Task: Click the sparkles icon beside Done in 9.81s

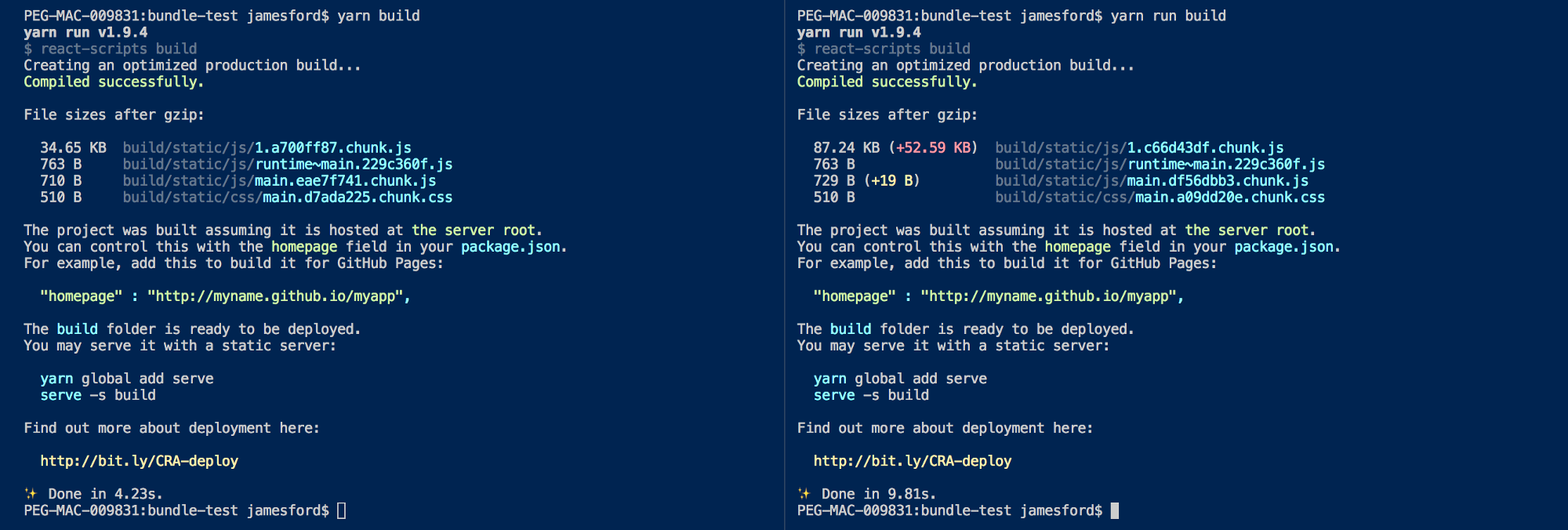Action: click(x=804, y=494)
